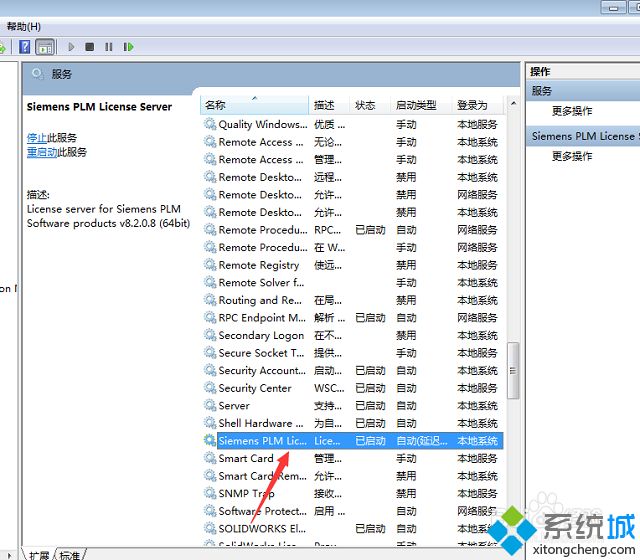This screenshot has height=560, width=640.
Task: Click 自动(延迟... startup type cell
Action: point(422,441)
